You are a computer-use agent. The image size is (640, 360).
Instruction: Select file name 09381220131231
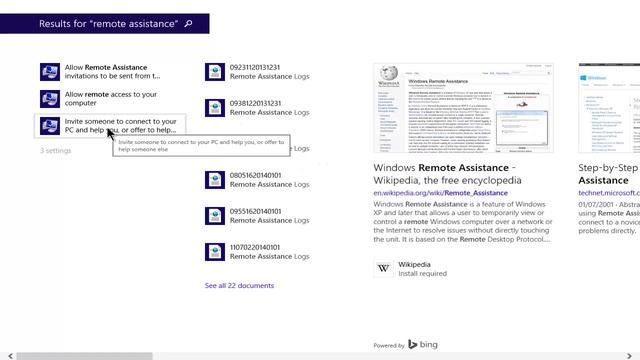coord(255,103)
